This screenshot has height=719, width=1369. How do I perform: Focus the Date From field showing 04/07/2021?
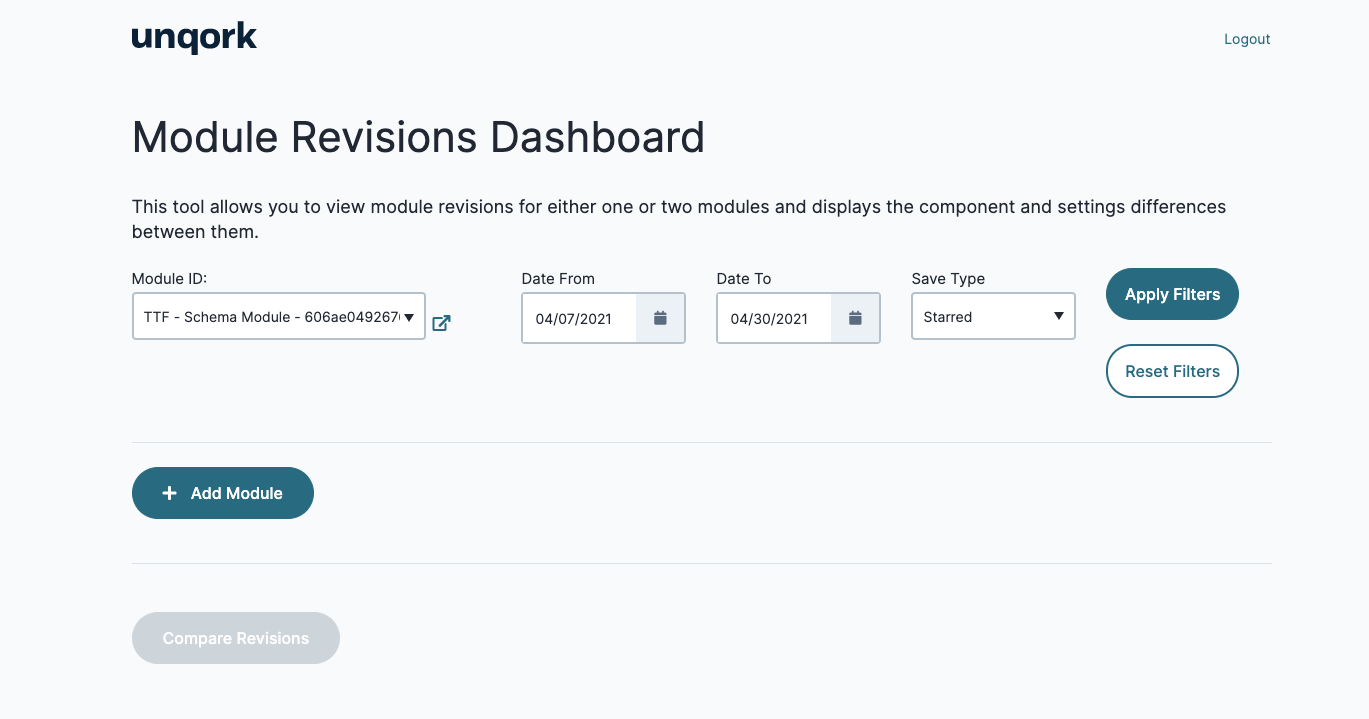[x=579, y=318]
